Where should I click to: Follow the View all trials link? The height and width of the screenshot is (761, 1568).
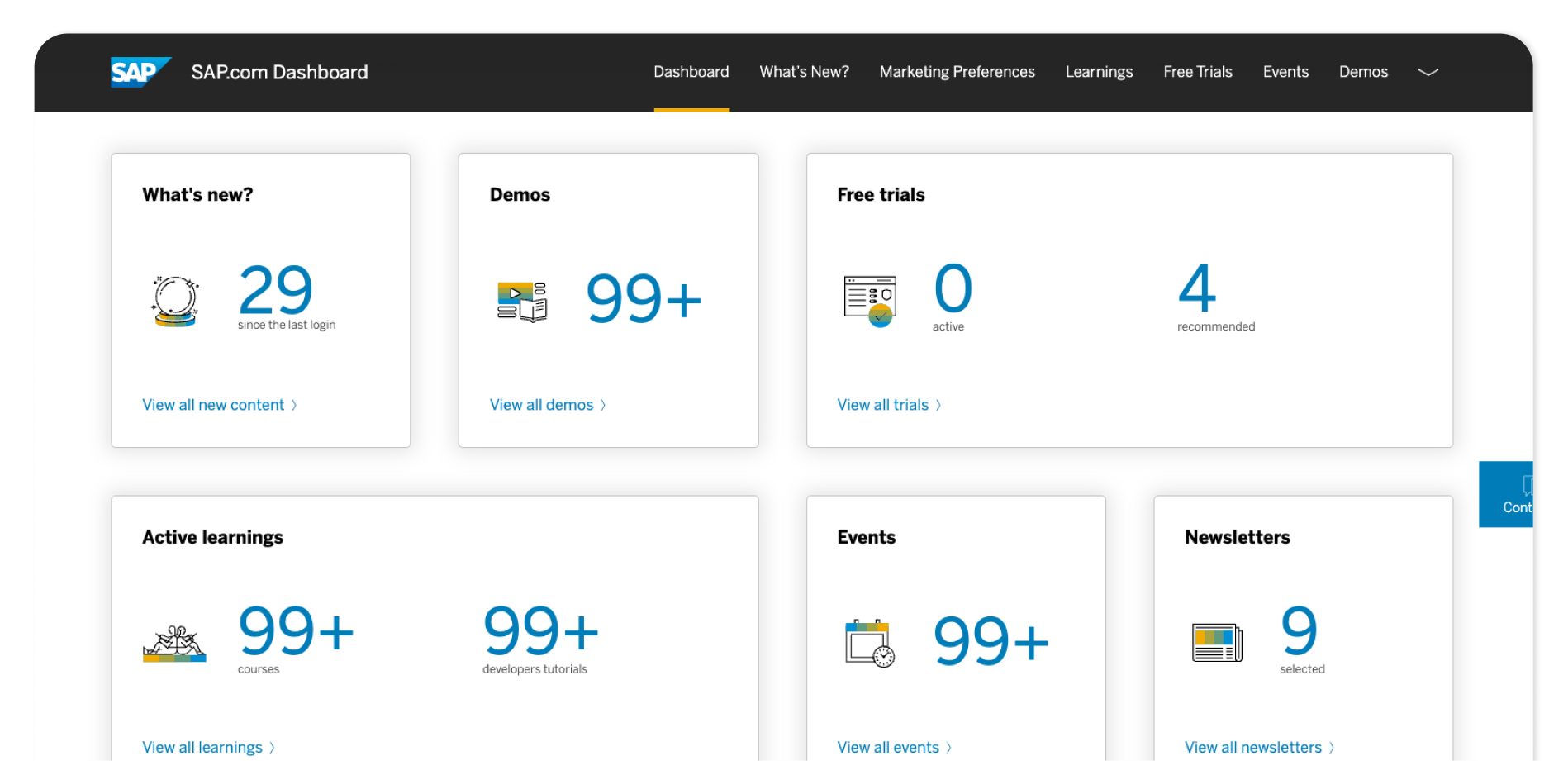(x=889, y=405)
